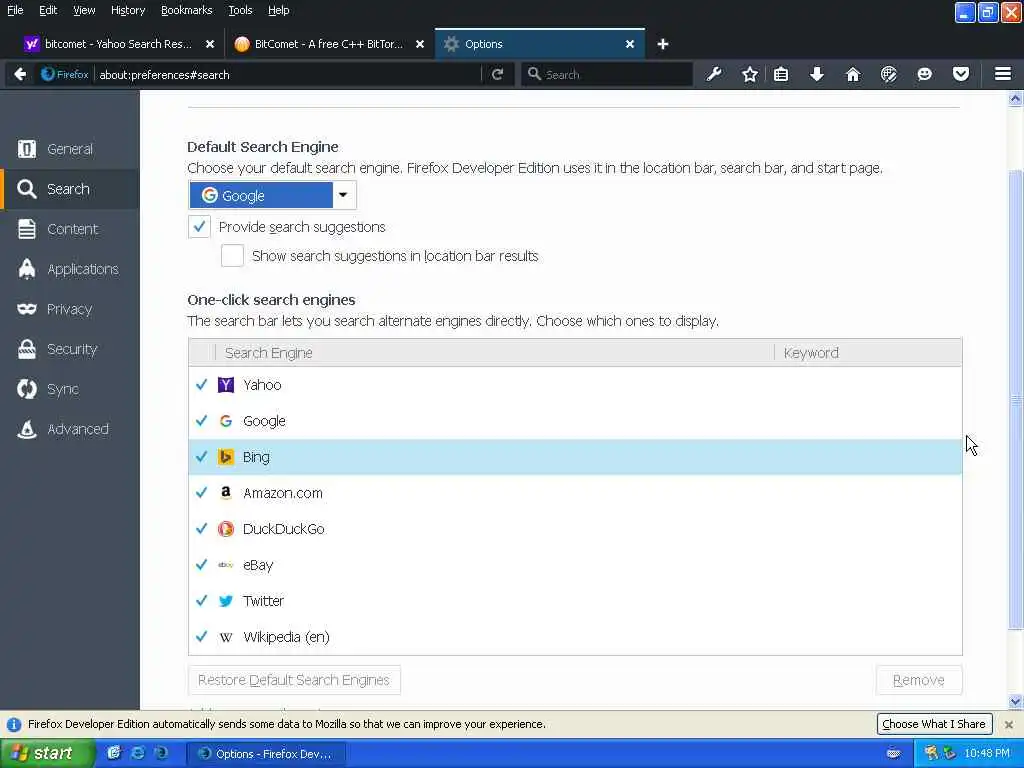
Task: Close the bitcomet Yahoo Search tab
Action: pos(210,44)
